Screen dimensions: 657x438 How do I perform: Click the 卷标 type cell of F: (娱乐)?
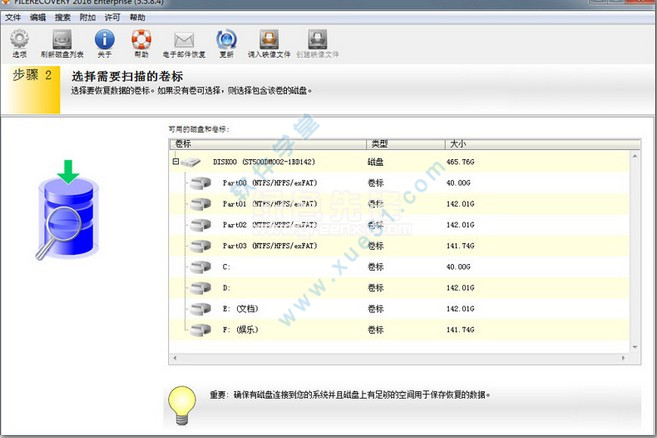[375, 330]
